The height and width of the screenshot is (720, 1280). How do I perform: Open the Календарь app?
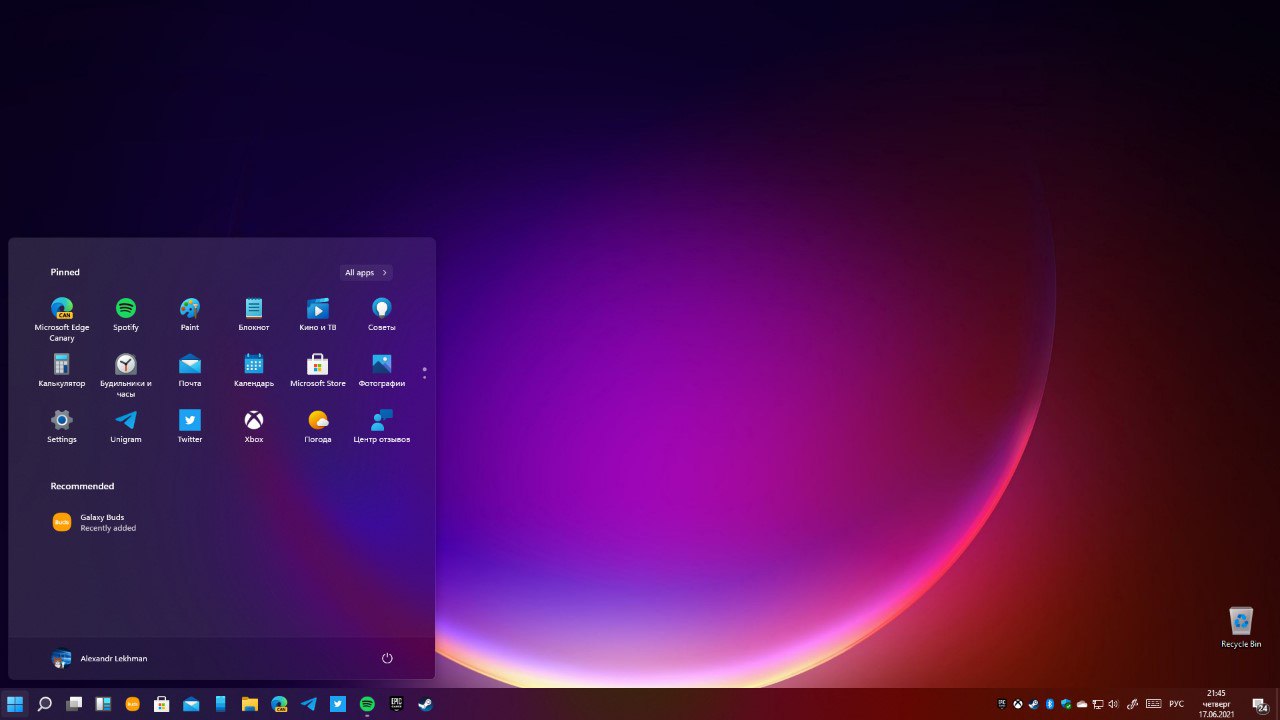[254, 370]
